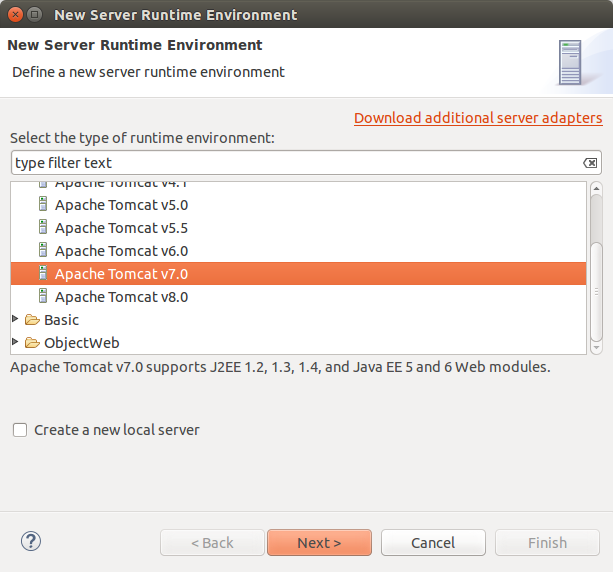Select the Apache Tomcat v4.1 entry
613x572 pixels.
pos(121,185)
